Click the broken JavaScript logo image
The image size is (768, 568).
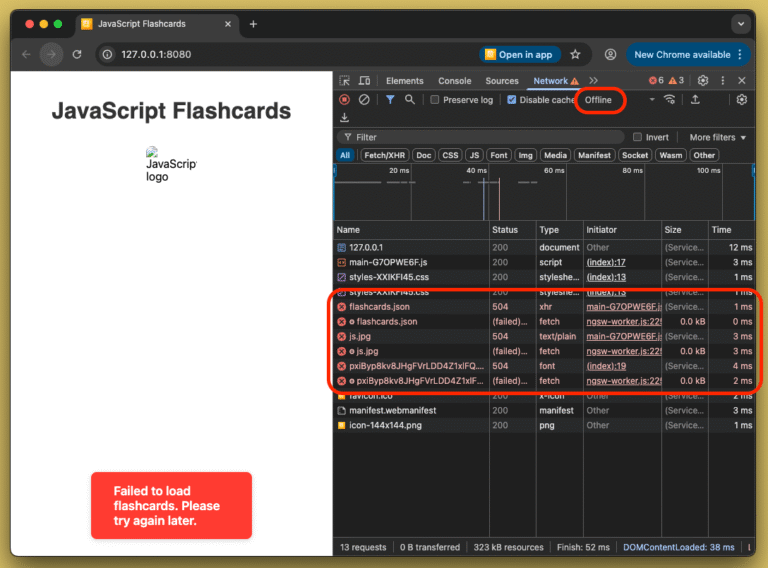tap(171, 165)
